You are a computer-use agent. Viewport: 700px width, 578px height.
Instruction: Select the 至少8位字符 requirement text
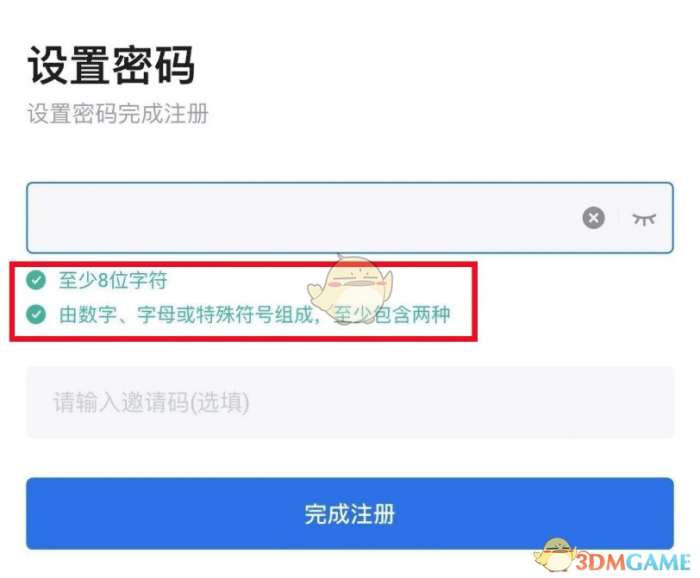pyautogui.click(x=113, y=281)
